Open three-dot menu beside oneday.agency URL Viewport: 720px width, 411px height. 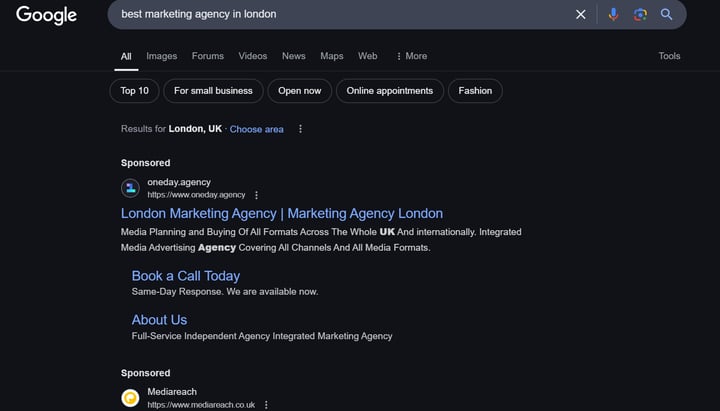point(256,195)
